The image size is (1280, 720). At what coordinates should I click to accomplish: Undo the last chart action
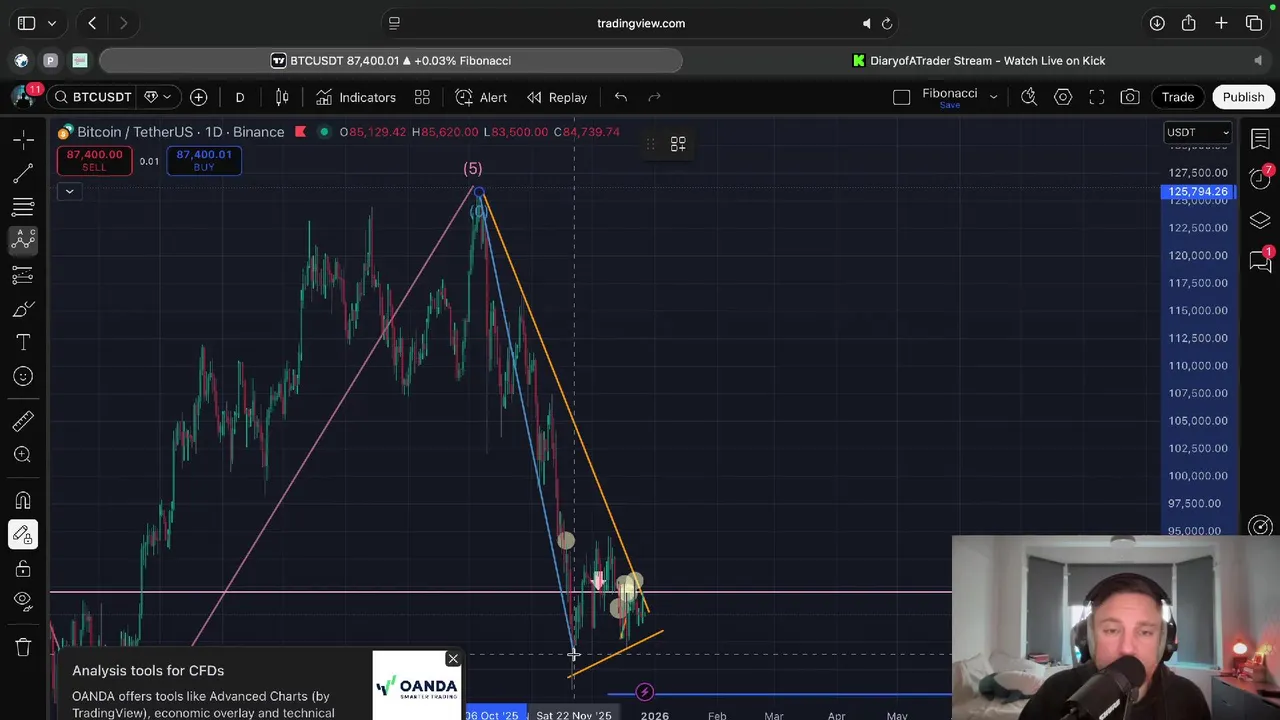621,97
